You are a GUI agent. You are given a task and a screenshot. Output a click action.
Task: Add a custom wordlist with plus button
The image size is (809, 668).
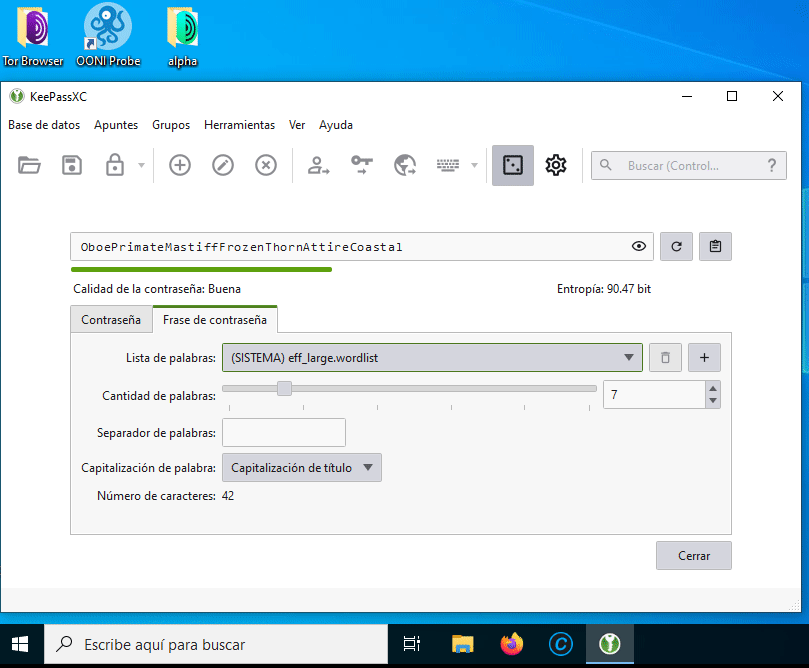pyautogui.click(x=704, y=357)
